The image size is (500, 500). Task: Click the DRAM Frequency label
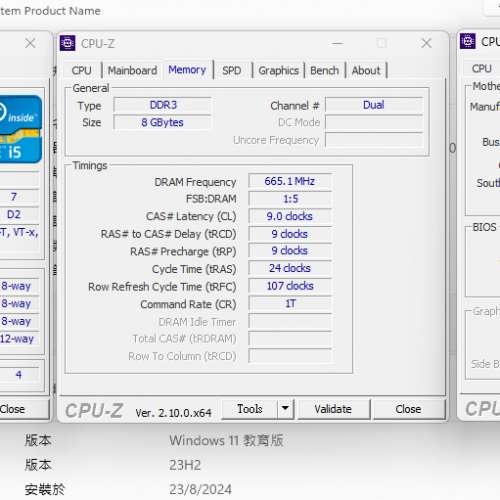click(x=195, y=182)
